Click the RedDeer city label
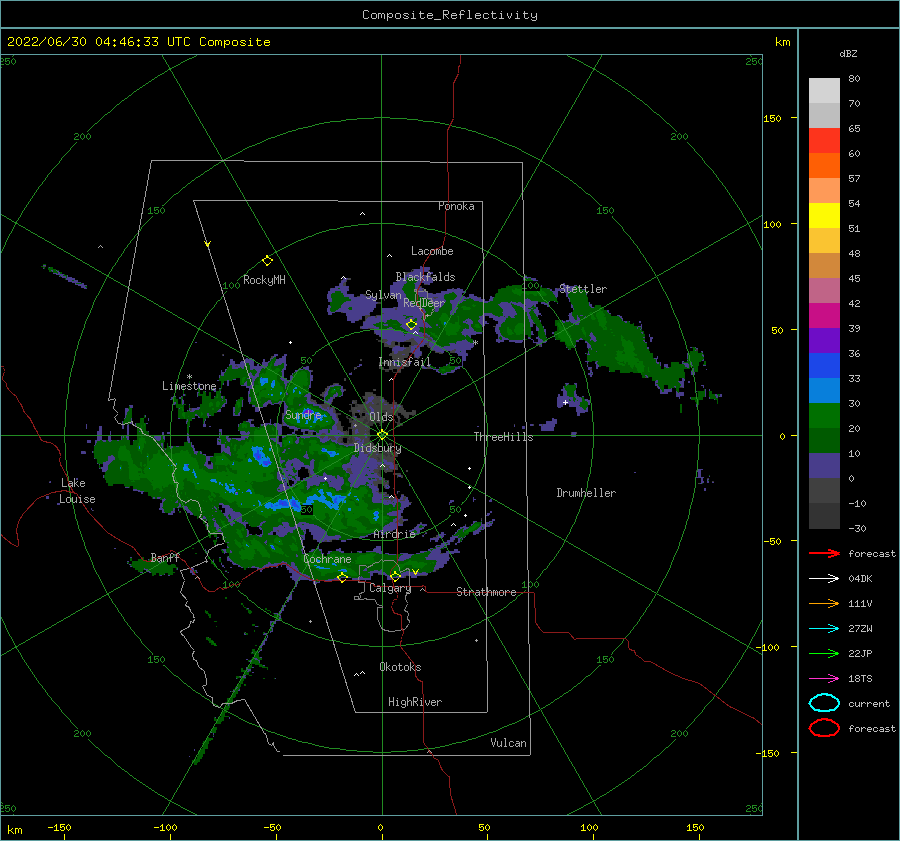Viewport: 900px width, 841px height. pyautogui.click(x=424, y=303)
